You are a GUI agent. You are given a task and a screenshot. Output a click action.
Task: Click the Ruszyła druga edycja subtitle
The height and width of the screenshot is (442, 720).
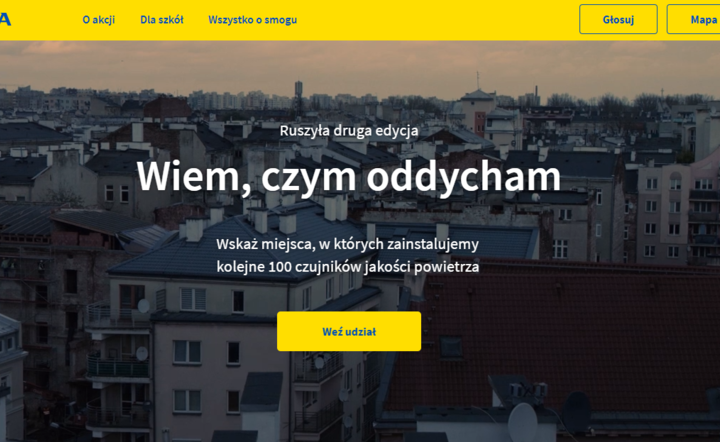(349, 131)
